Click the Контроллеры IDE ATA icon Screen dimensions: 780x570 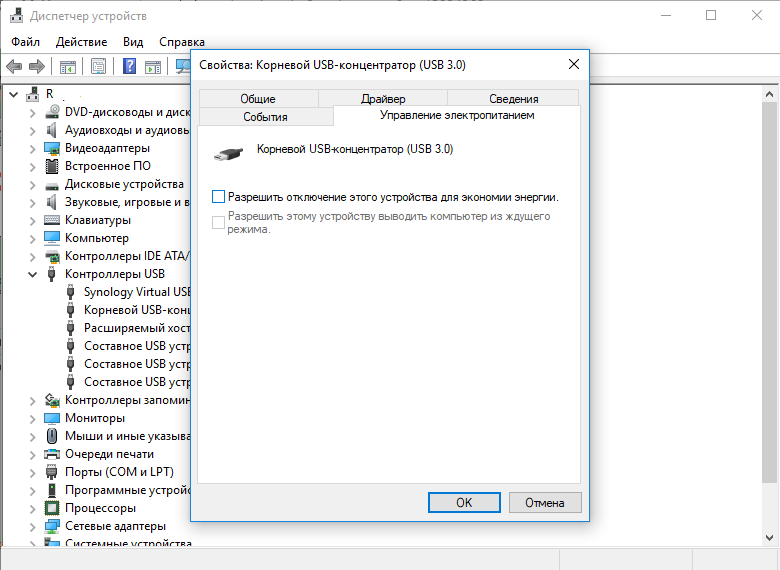52,257
